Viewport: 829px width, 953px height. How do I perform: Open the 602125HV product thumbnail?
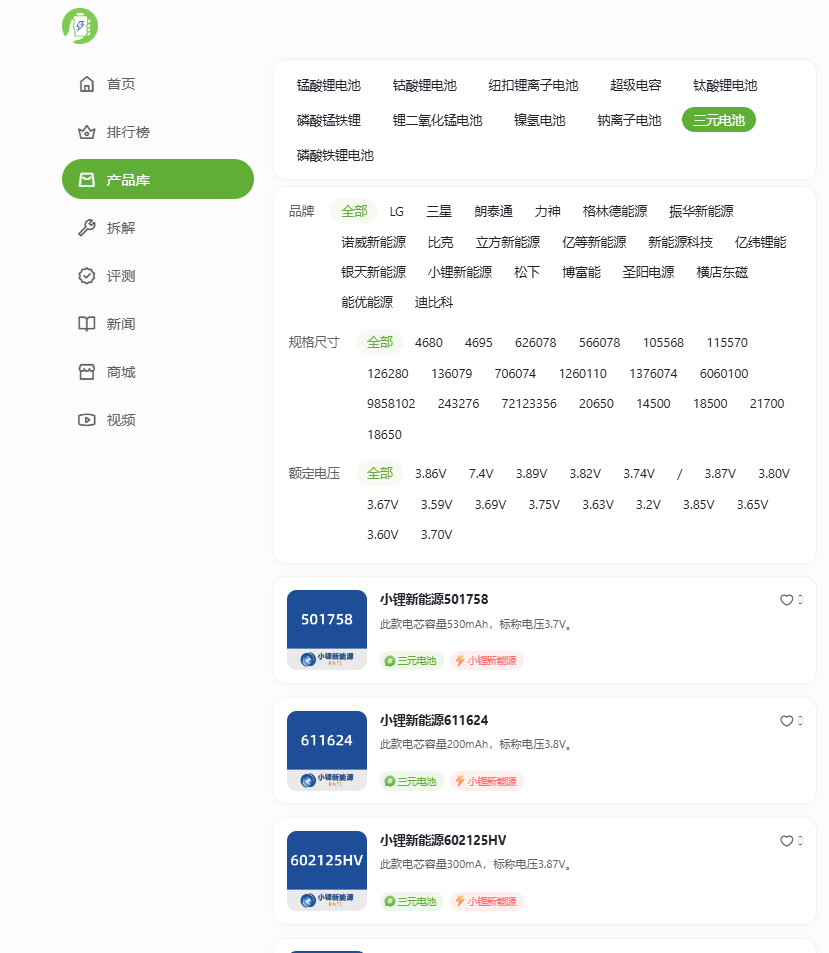pos(327,871)
